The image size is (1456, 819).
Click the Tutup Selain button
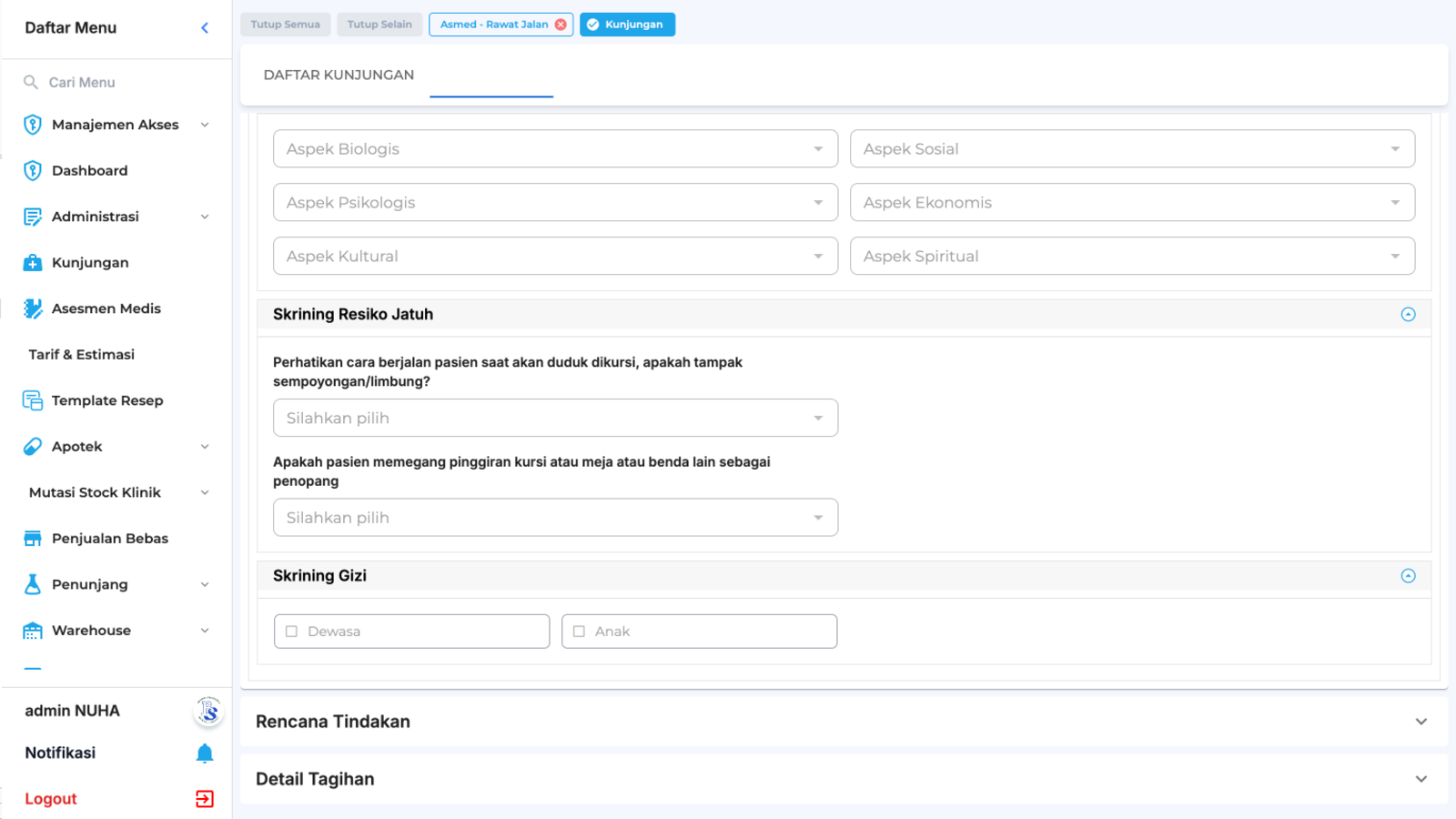(379, 25)
